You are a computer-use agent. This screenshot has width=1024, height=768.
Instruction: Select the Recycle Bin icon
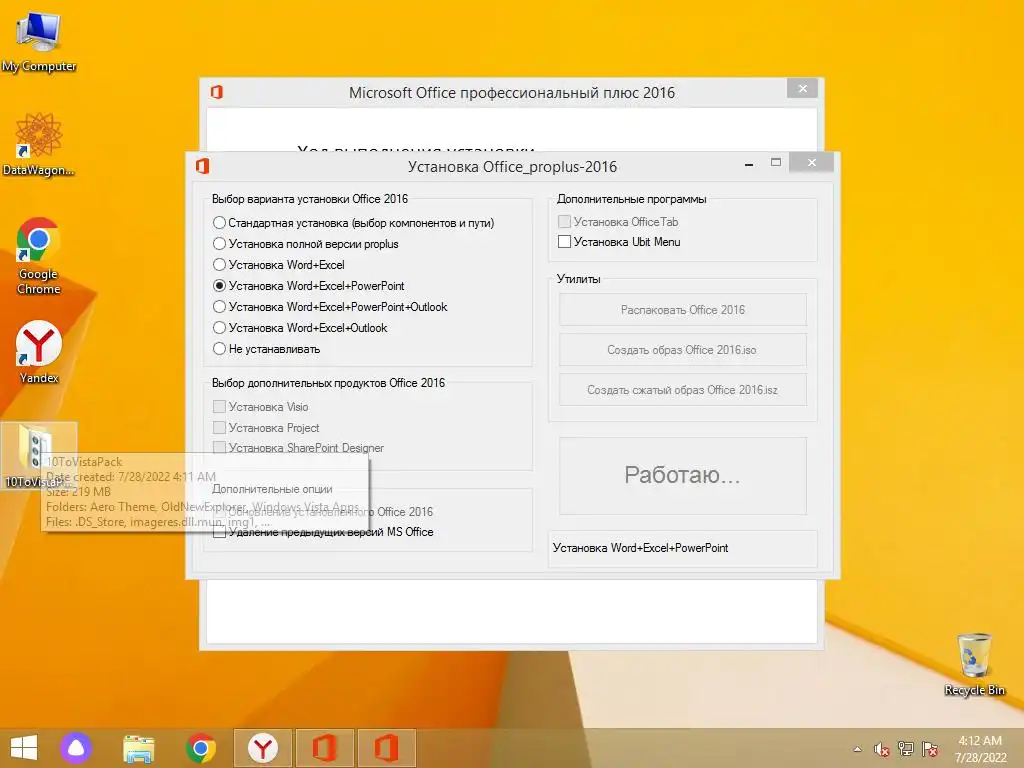pyautogui.click(x=974, y=664)
